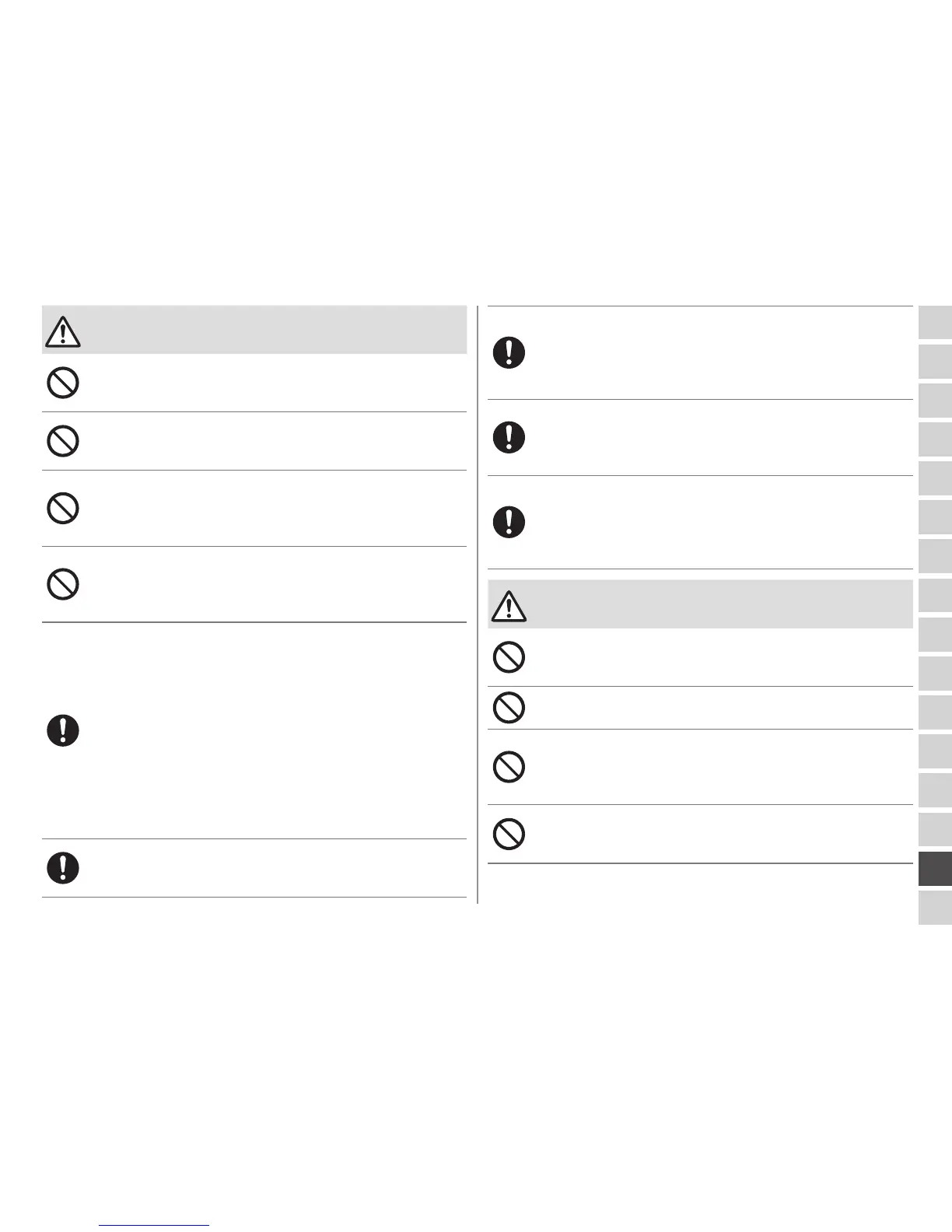The height and width of the screenshot is (1232, 952).
Task: Click the third prohibition icon in the left column
Action: 63,509
